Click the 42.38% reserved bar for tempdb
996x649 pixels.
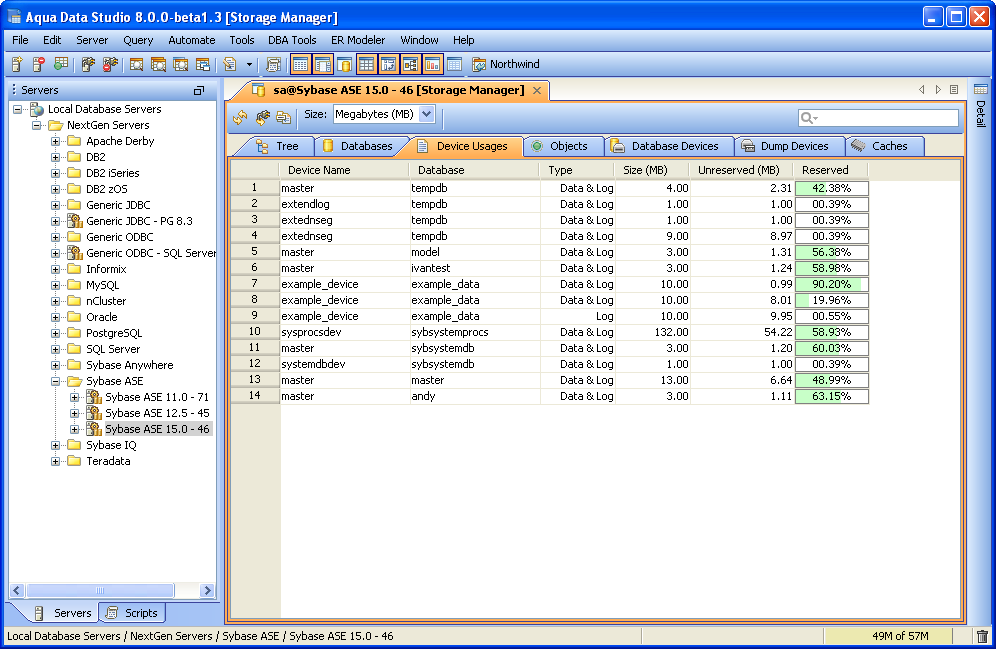831,188
